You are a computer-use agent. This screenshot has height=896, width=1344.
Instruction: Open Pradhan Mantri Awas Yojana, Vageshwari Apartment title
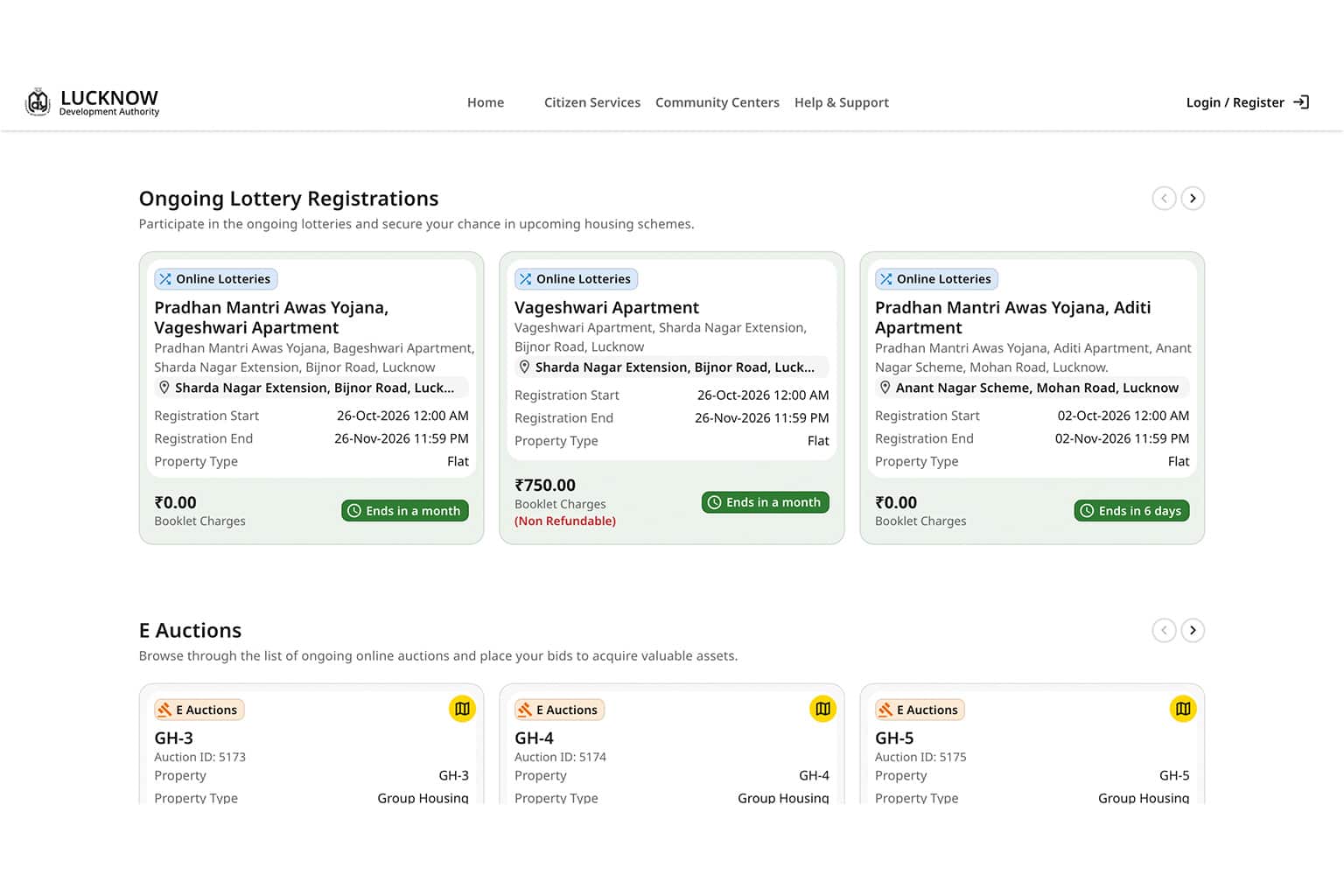click(271, 318)
